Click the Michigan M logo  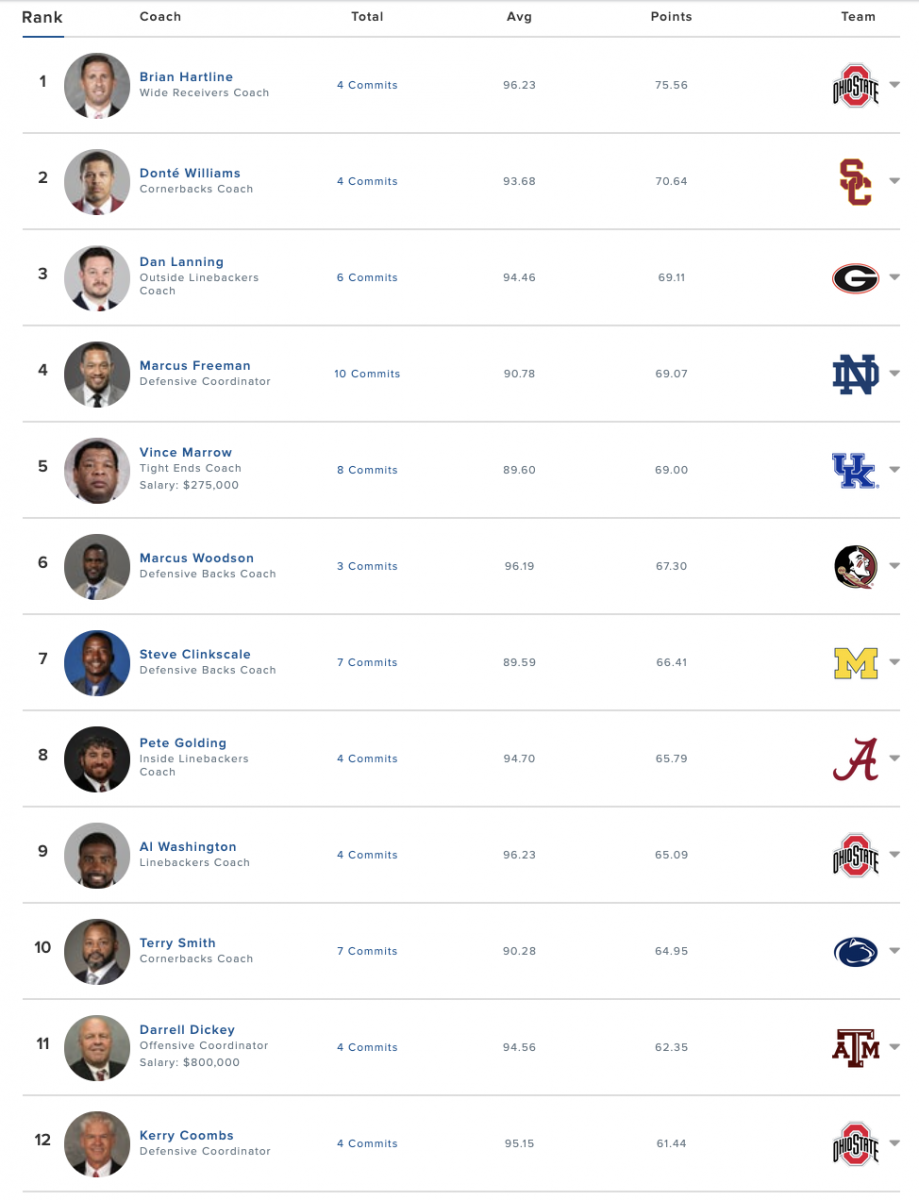click(x=855, y=663)
